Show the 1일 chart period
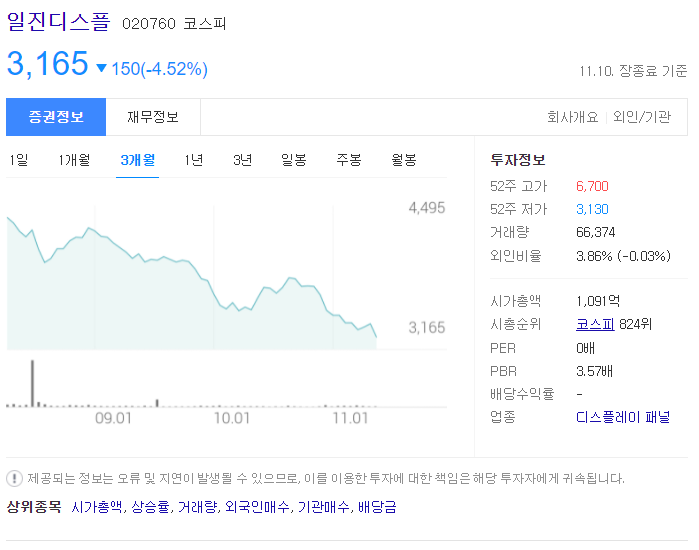699x550 pixels. 19,160
